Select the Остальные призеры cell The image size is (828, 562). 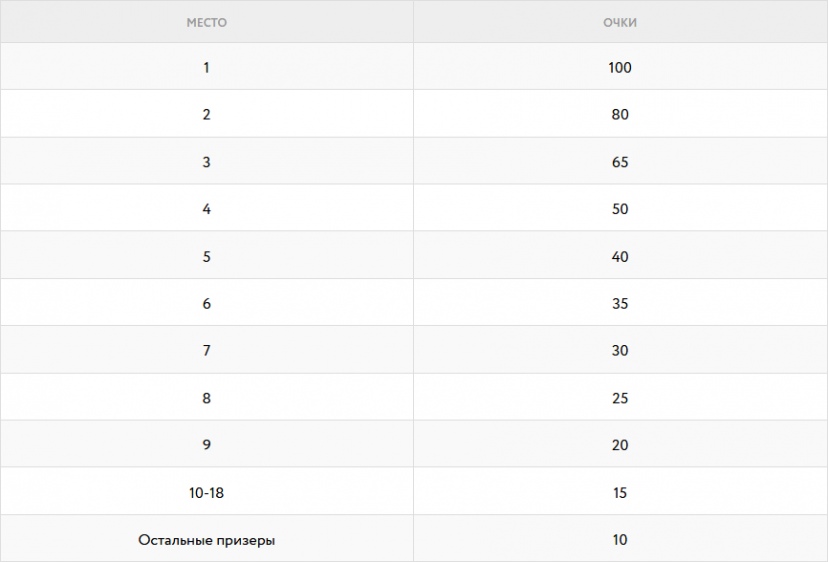click(x=206, y=539)
